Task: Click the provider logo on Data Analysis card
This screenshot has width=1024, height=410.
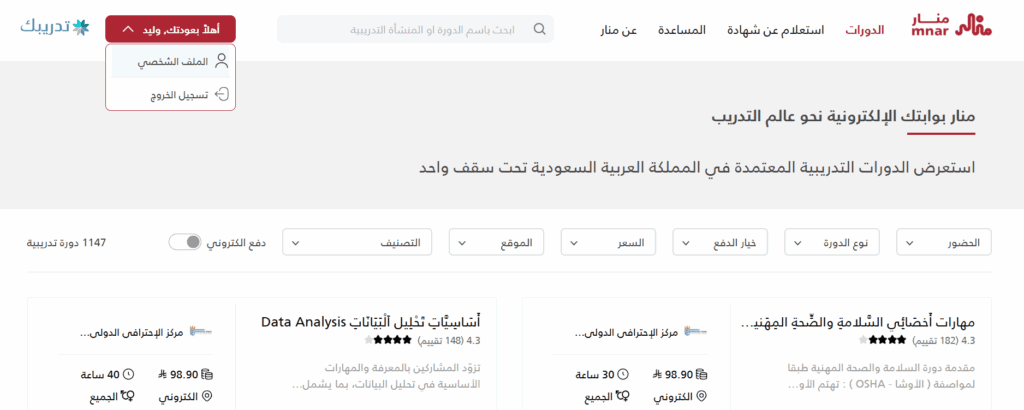Action: click(199, 332)
